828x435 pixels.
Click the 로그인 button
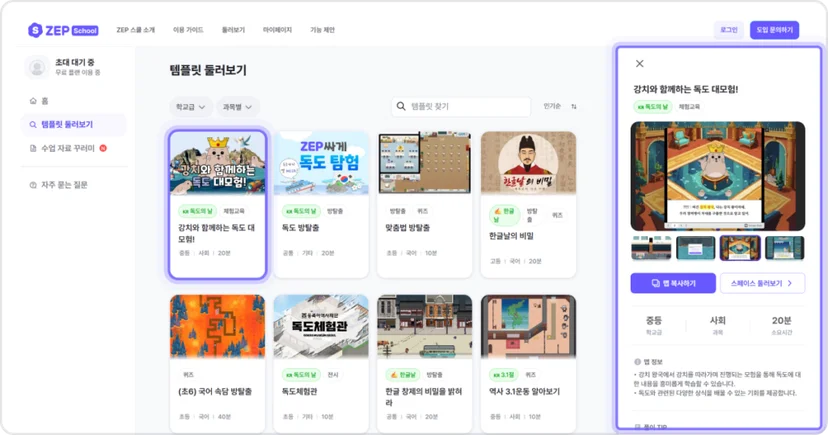tap(729, 30)
